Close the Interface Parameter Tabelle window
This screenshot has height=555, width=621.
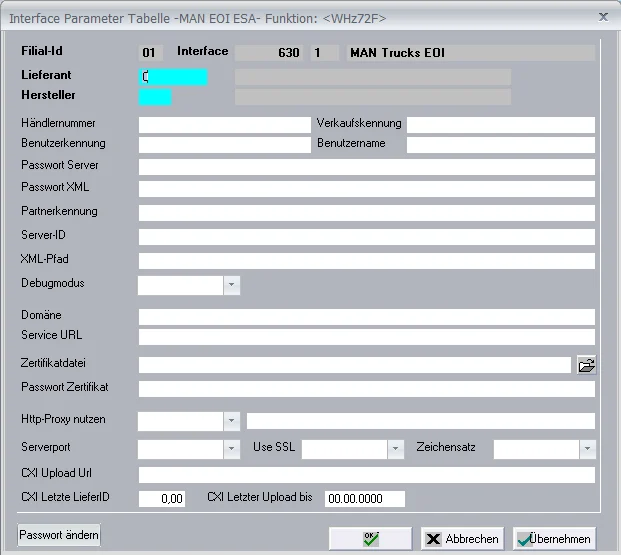point(603,17)
